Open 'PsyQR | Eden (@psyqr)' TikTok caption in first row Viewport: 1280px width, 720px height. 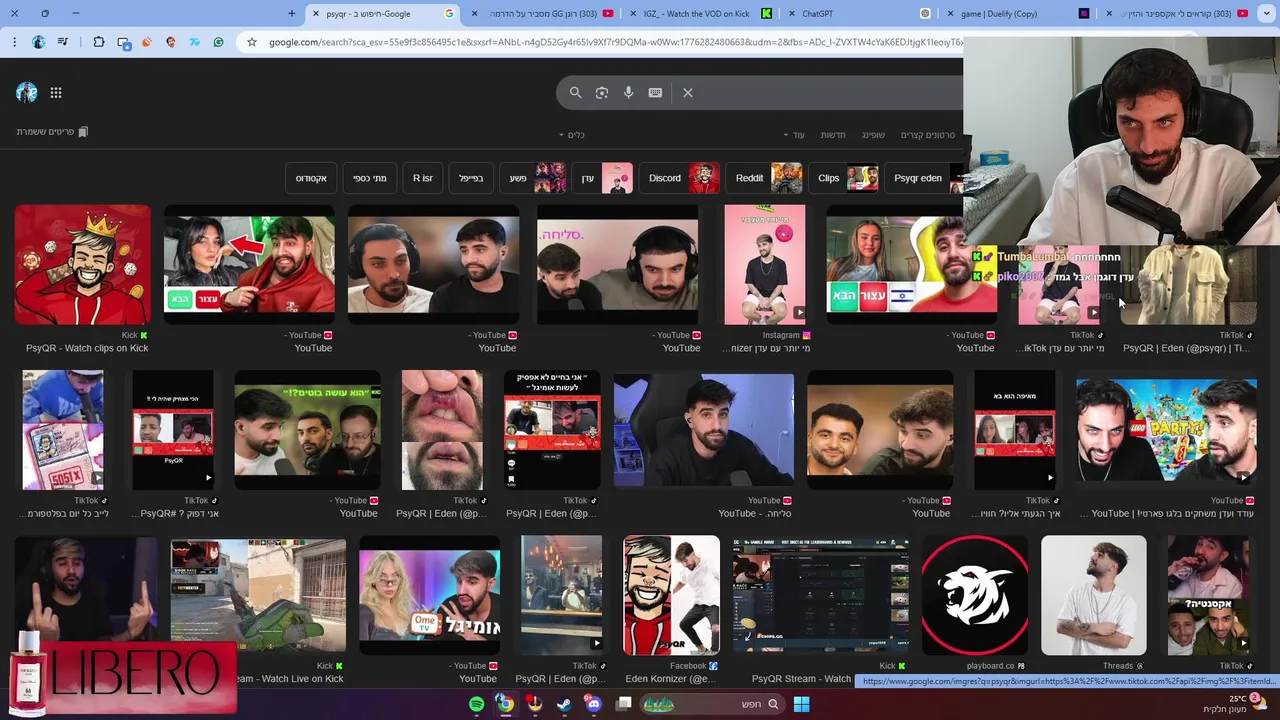coord(1186,348)
